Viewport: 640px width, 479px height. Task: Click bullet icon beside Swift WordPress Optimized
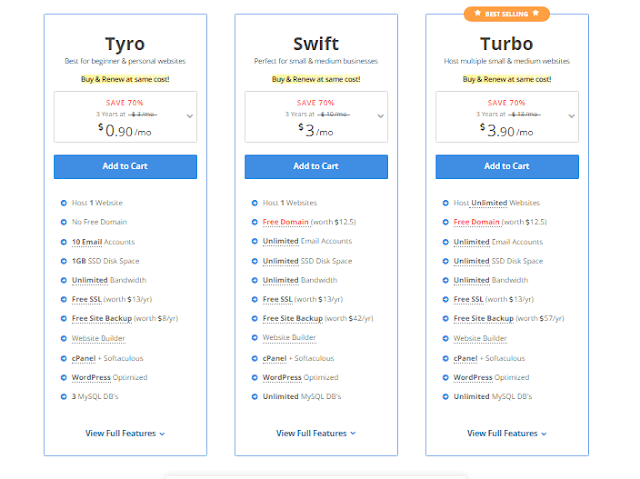(x=255, y=377)
